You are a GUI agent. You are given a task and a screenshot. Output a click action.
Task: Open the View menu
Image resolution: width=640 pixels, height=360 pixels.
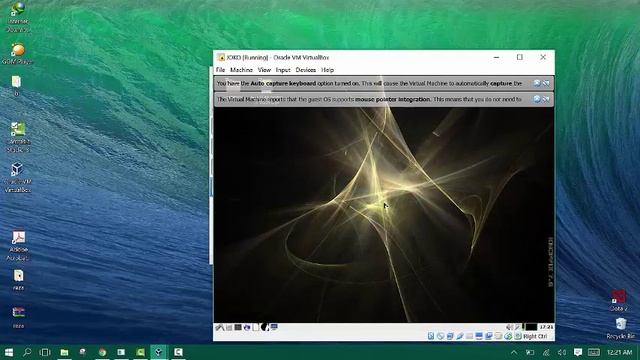(264, 70)
